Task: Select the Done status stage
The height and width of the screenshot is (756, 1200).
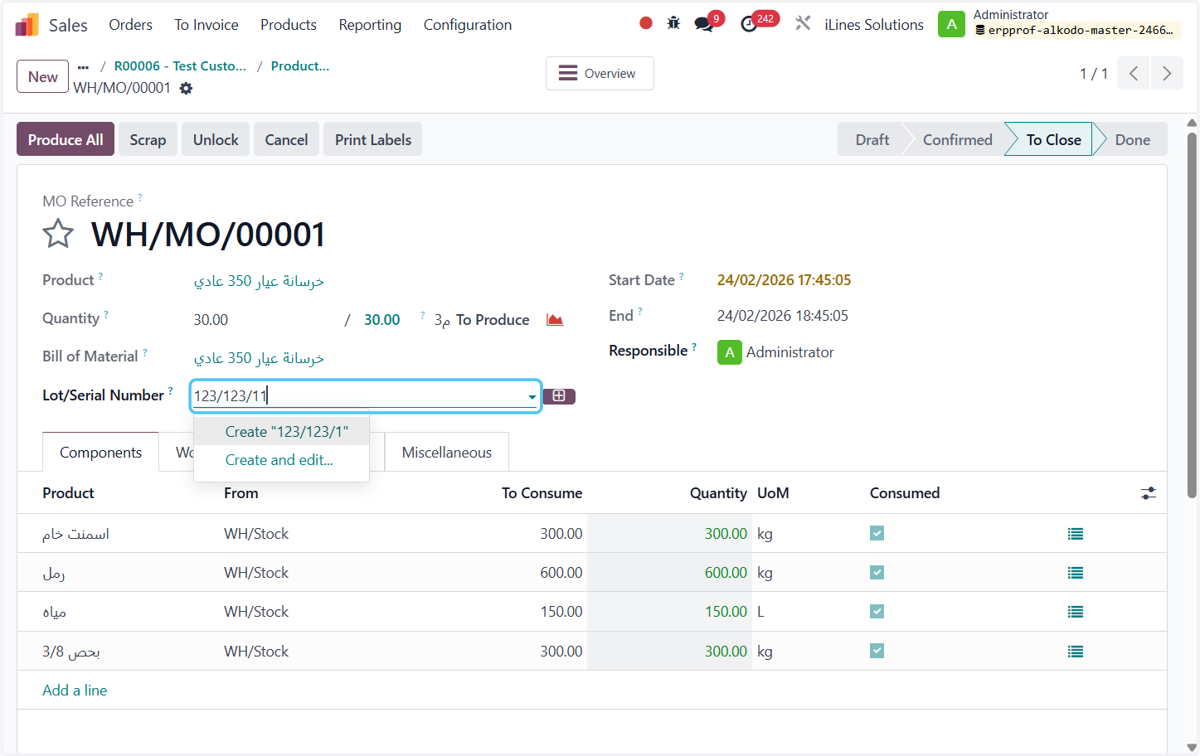Action: click(1132, 140)
